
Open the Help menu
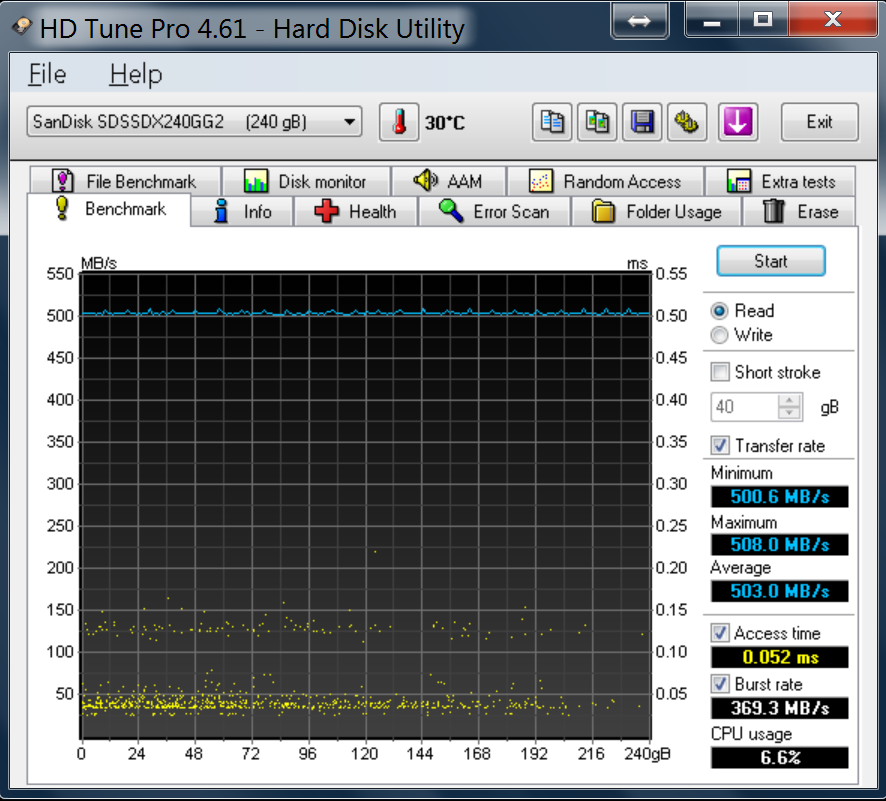click(136, 74)
